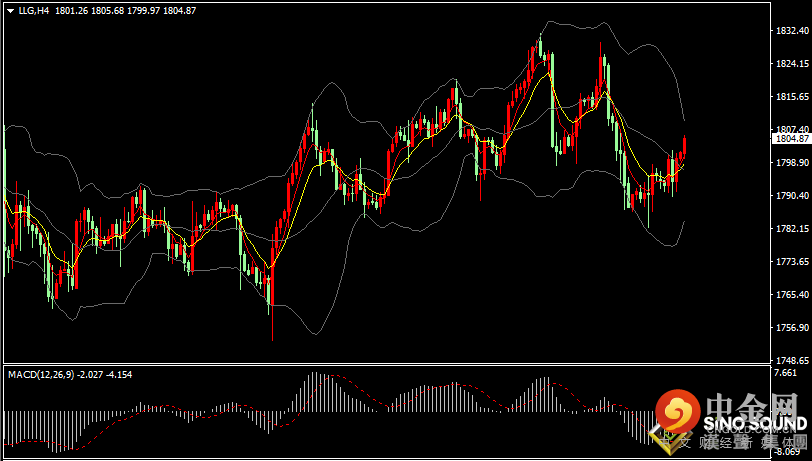
Task: Select the OHLC values 1801.26 1805.68 1799.97 1804.87
Action: (125, 10)
